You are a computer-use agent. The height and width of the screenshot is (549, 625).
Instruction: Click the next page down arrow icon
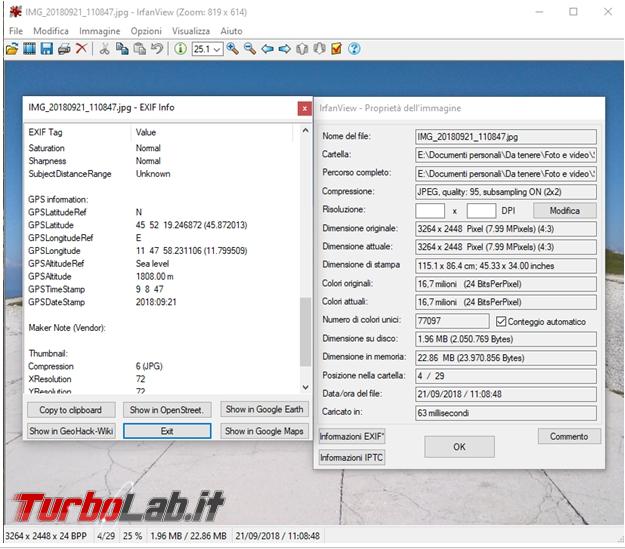tap(319, 49)
